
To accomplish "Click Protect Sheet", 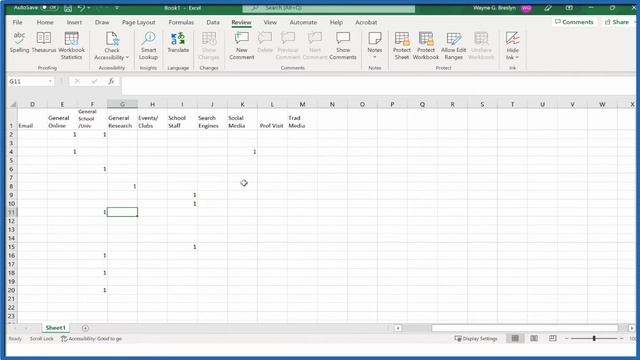I will pos(402,46).
